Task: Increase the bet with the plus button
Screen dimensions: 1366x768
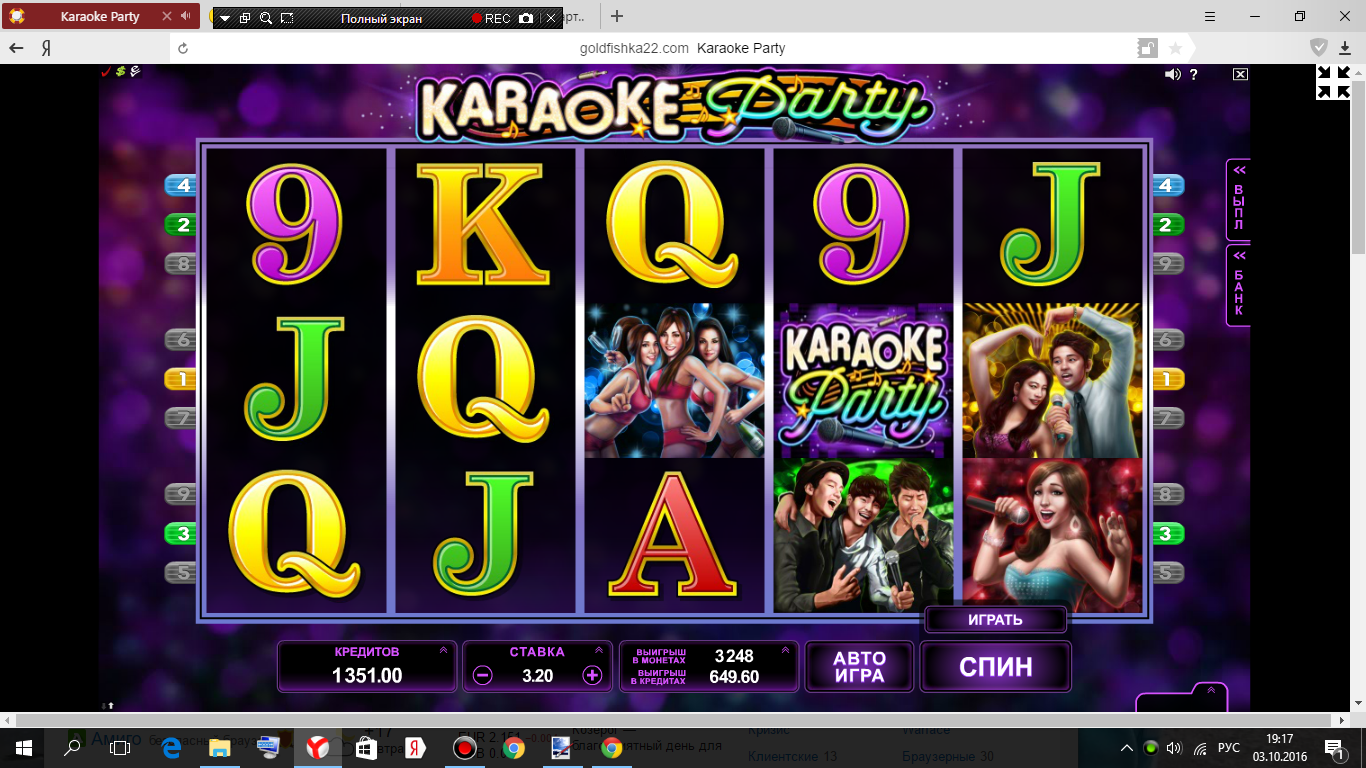Action: tap(592, 675)
